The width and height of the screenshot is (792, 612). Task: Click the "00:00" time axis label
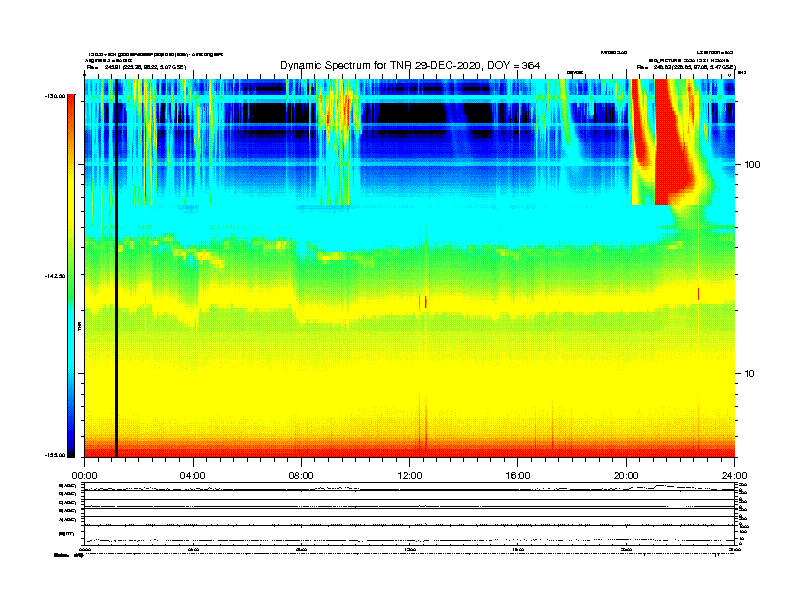pyautogui.click(x=84, y=476)
